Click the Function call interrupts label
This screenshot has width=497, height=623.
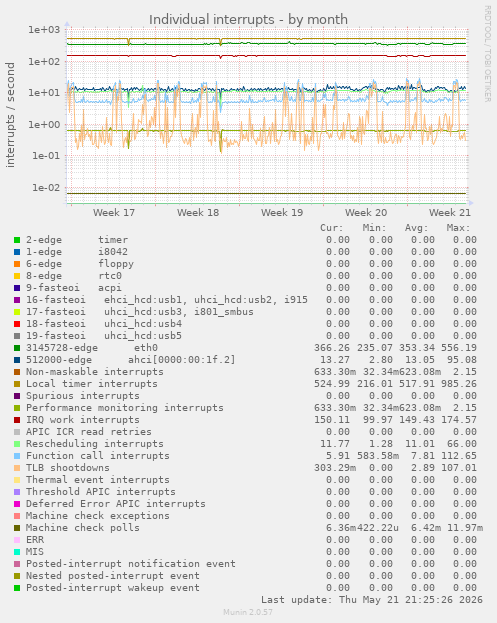coord(98,456)
